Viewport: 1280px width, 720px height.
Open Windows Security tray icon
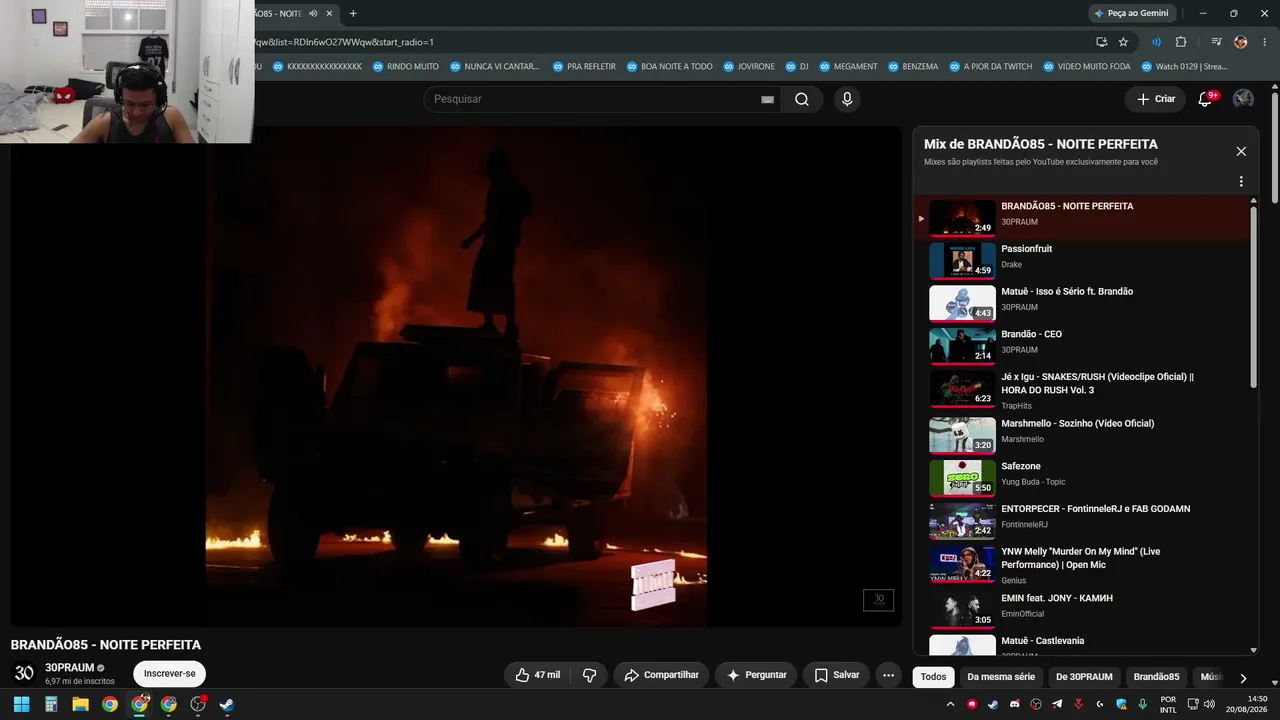click(x=1121, y=704)
